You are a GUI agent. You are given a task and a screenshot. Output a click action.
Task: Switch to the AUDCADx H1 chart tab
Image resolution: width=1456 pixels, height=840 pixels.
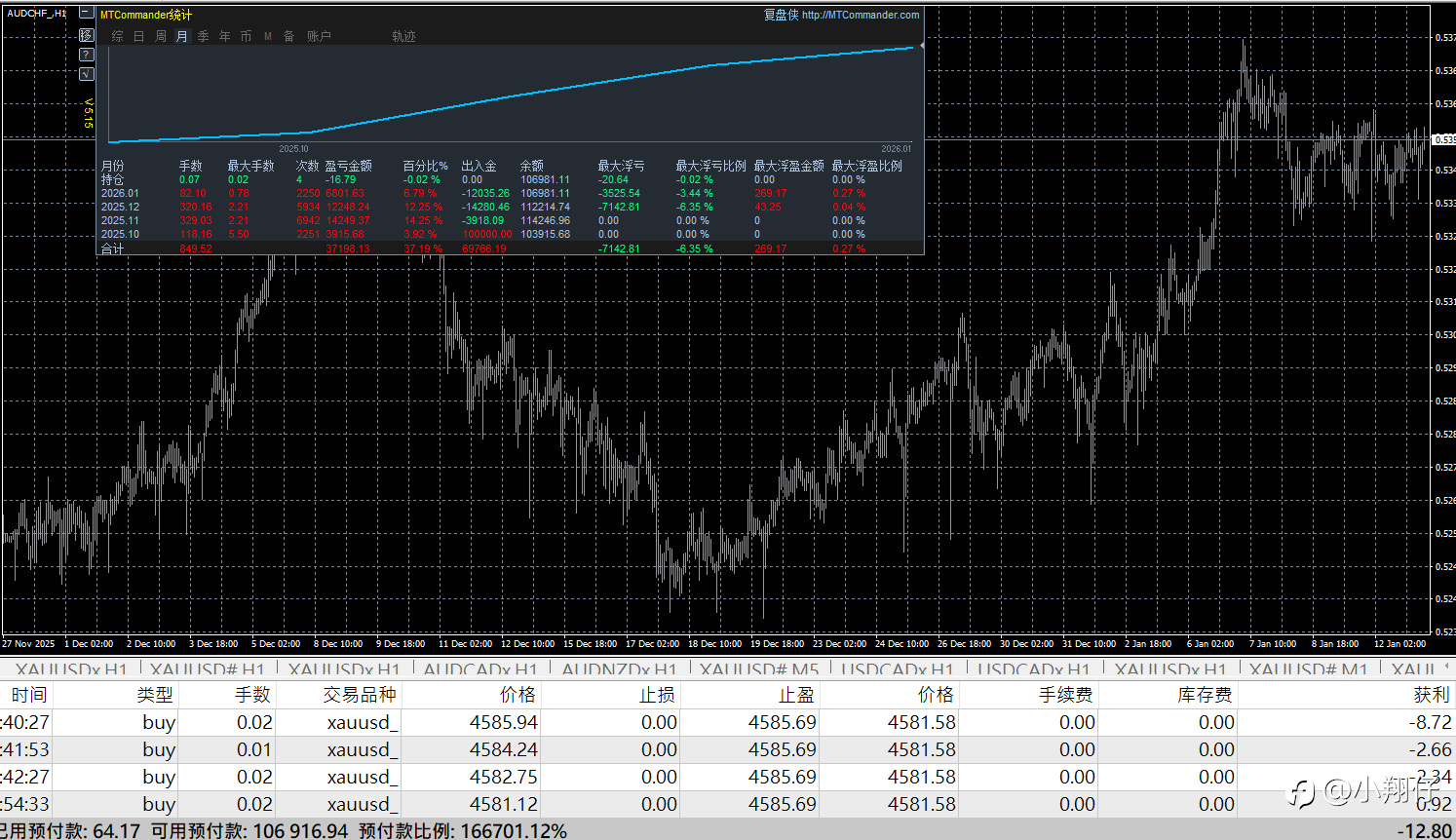pyautogui.click(x=479, y=669)
